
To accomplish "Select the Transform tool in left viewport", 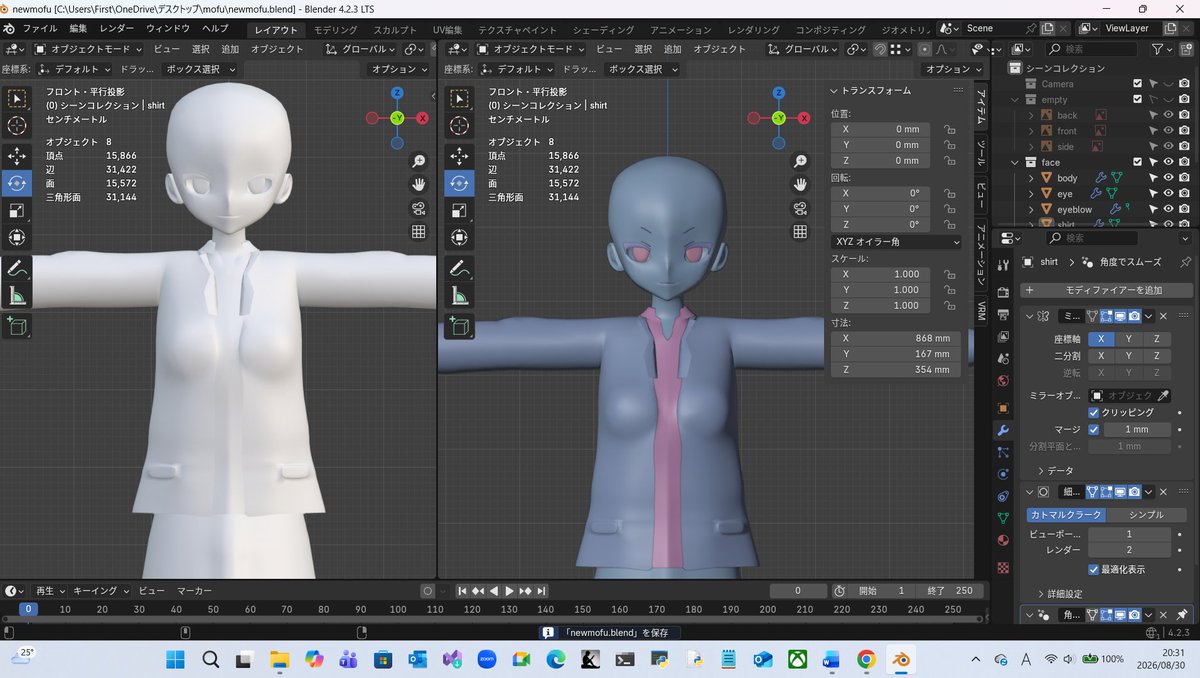I will click(x=17, y=237).
